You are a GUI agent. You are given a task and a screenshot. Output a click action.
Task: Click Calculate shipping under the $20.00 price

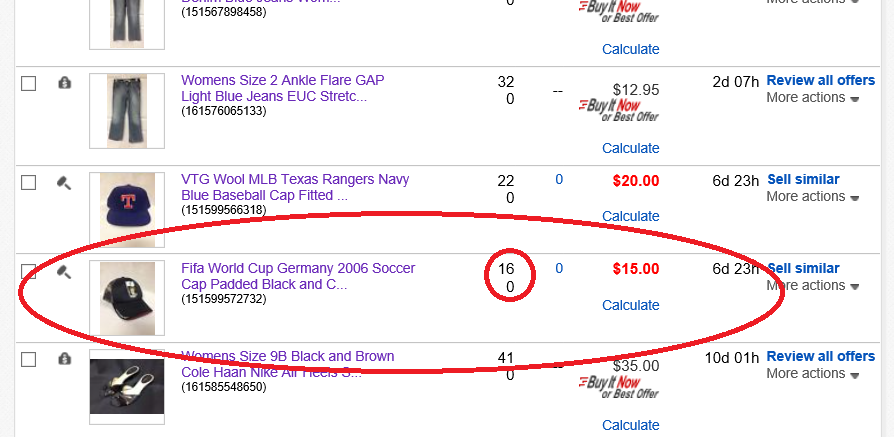[630, 216]
